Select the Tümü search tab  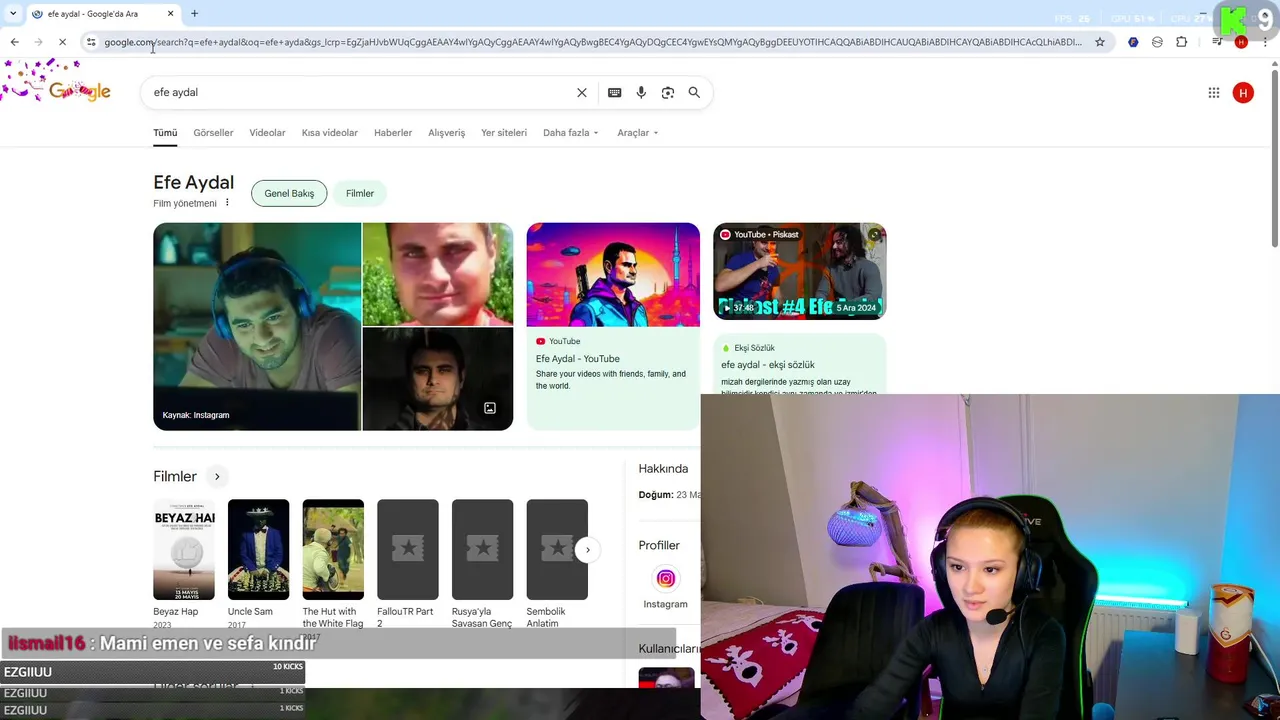point(165,133)
